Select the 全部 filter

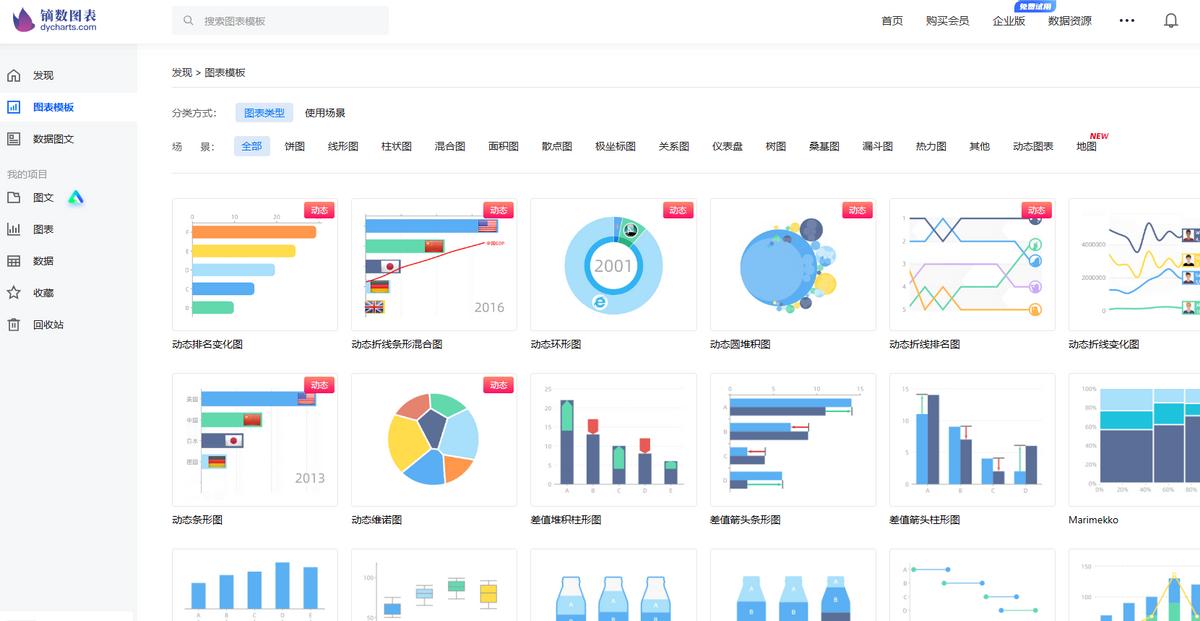tap(252, 146)
